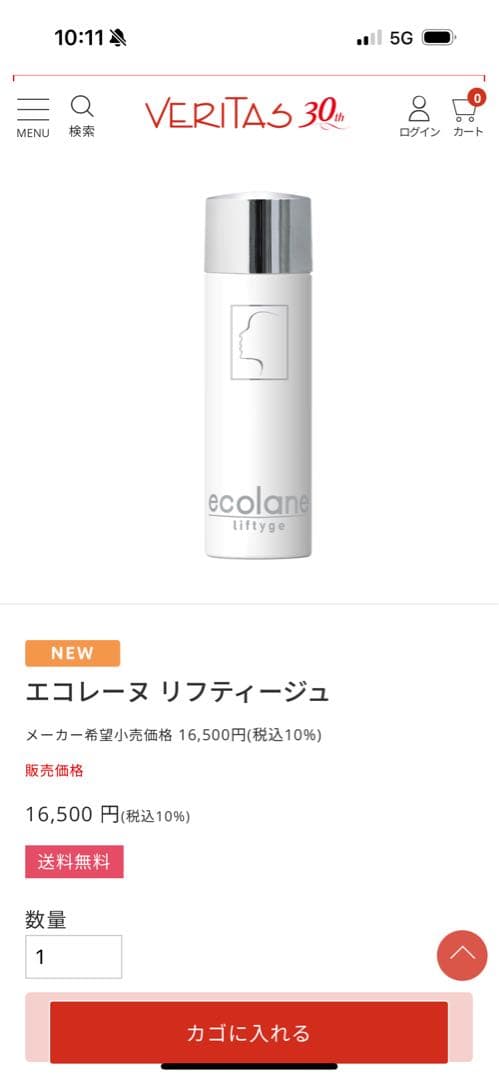The image size is (499, 1080).
Task: Tap the magnifying glass search icon
Action: pos(82,107)
